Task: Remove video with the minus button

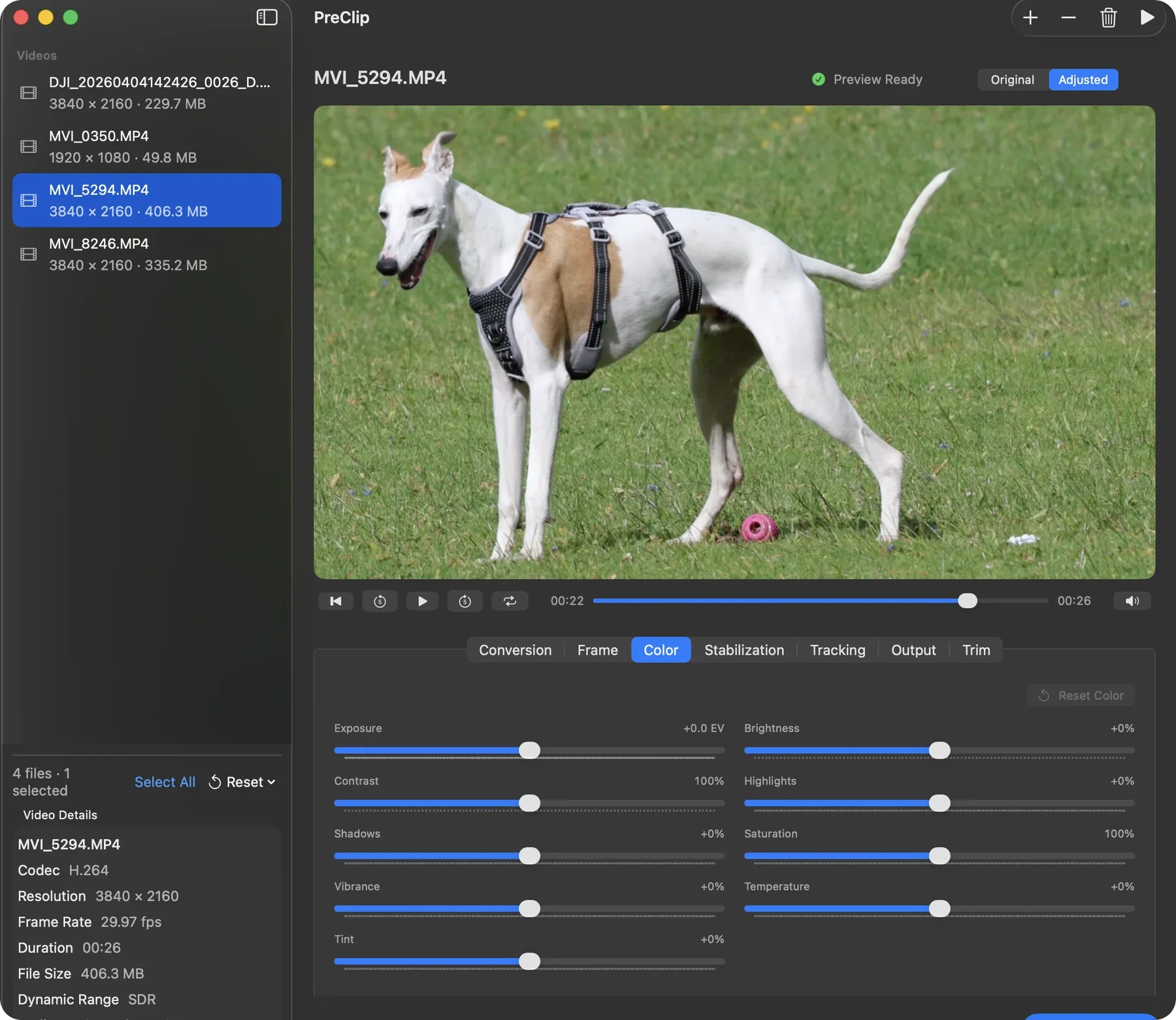Action: 1069,18
